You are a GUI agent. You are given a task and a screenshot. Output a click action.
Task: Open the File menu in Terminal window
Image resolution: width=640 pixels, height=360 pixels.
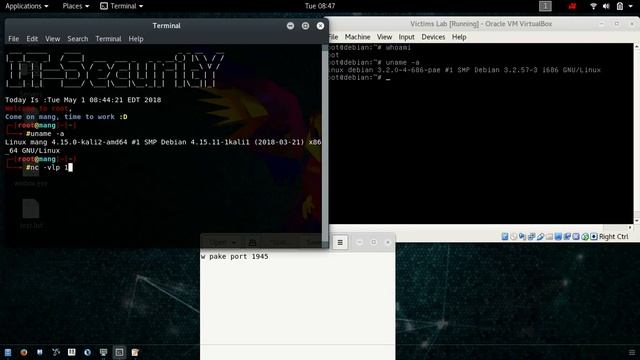(13, 39)
